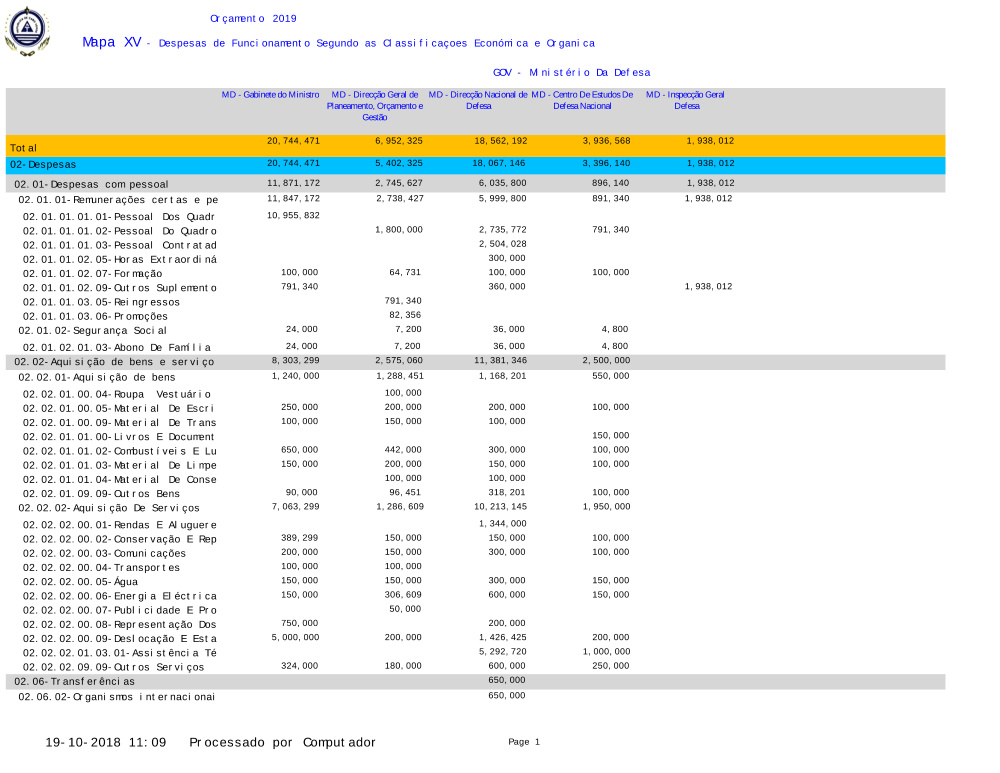Click the orange Total row label
Image resolution: width=1000 pixels, height=773 pixels.
click(24, 148)
